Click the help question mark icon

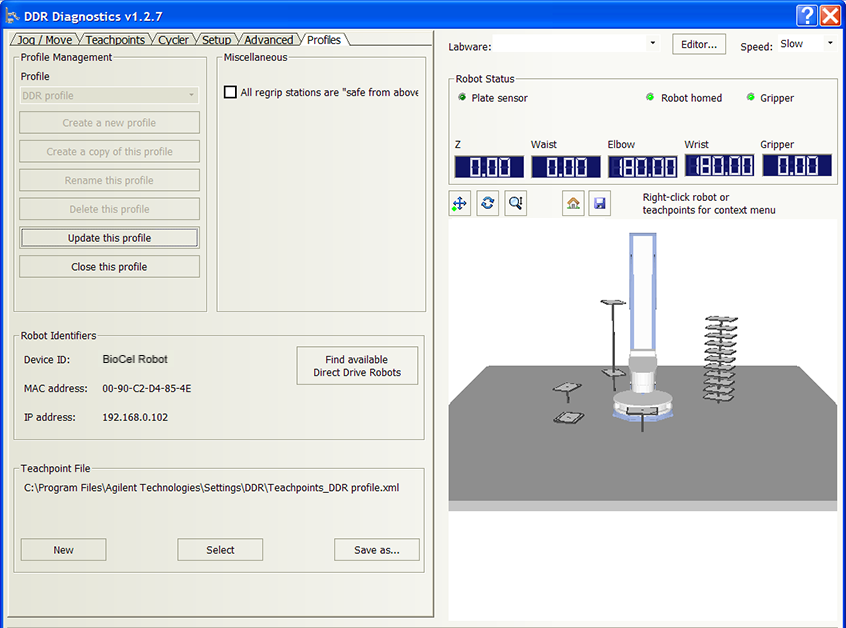[x=807, y=15]
